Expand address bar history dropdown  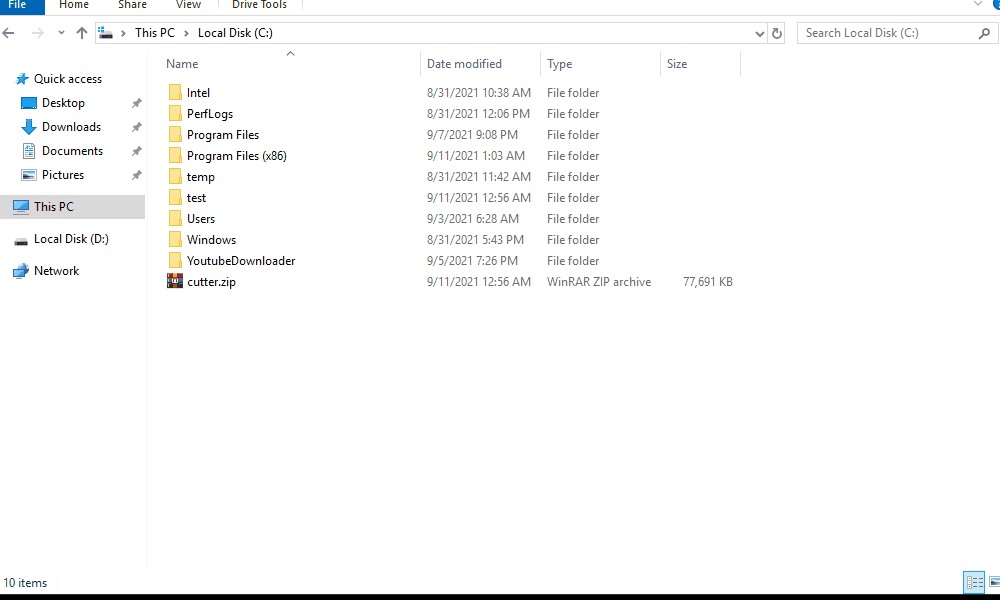(x=760, y=33)
